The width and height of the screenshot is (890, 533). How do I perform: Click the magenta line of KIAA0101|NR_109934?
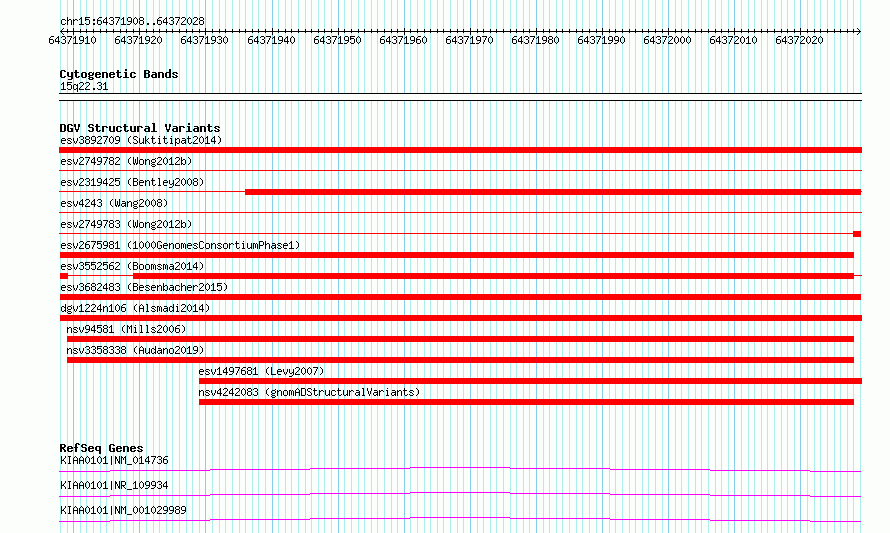pos(460,494)
